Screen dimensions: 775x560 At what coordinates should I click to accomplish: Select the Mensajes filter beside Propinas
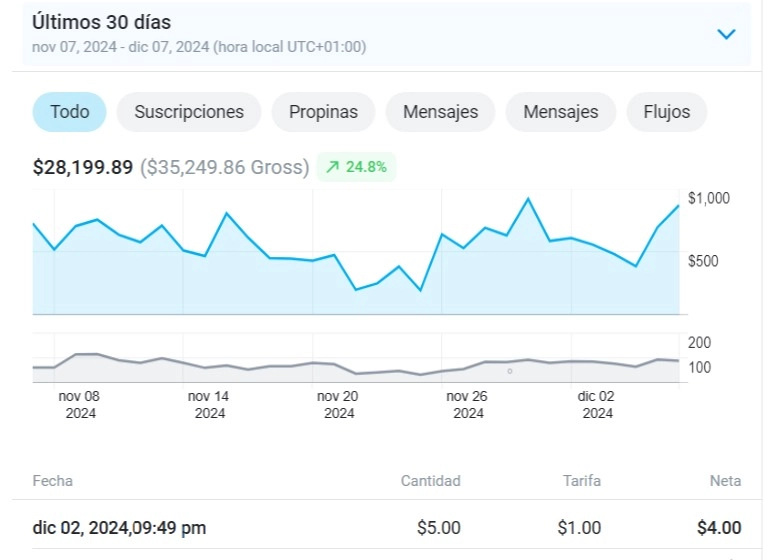click(440, 112)
